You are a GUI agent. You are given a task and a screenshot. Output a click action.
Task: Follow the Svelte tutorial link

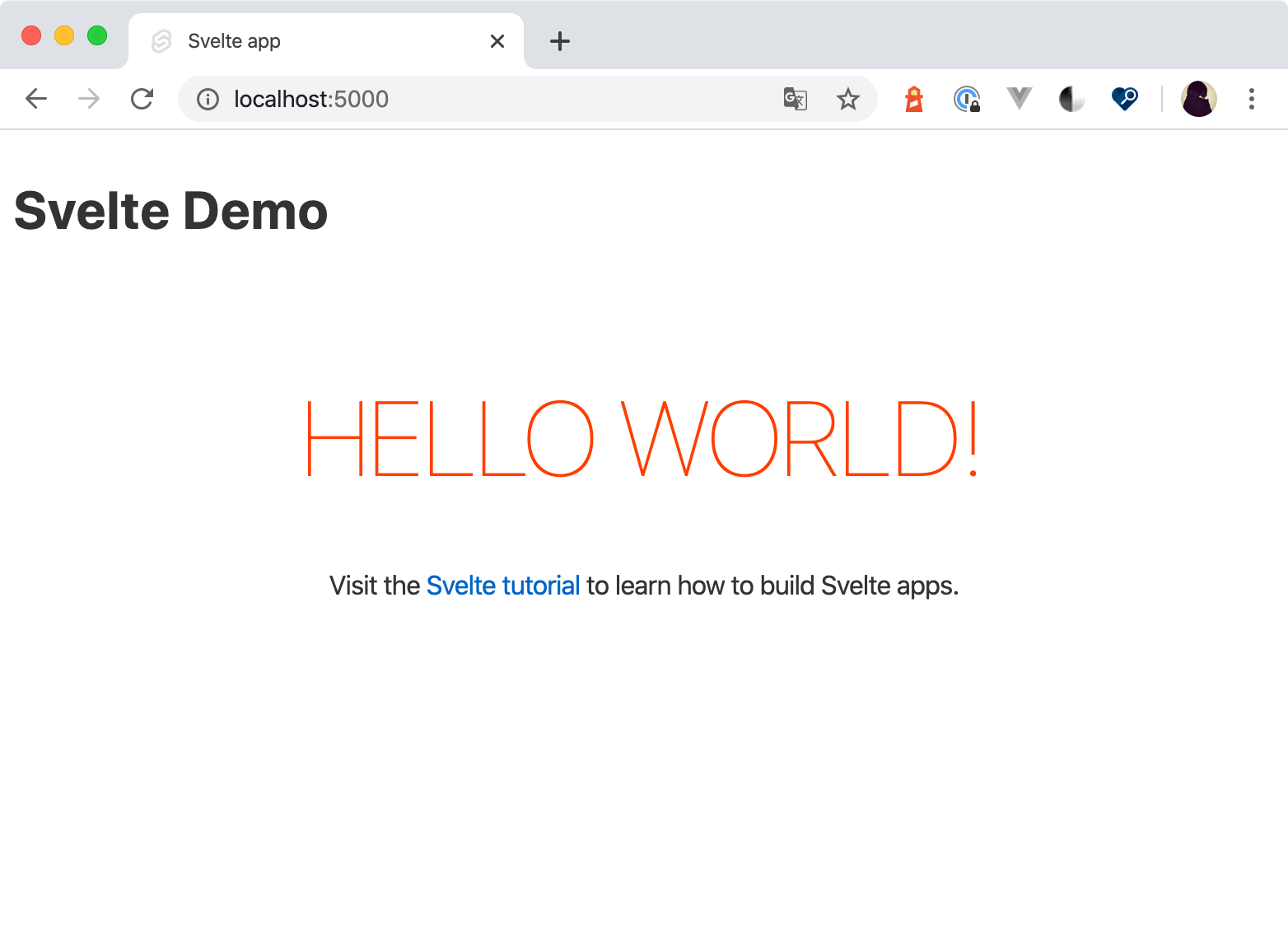pyautogui.click(x=503, y=586)
